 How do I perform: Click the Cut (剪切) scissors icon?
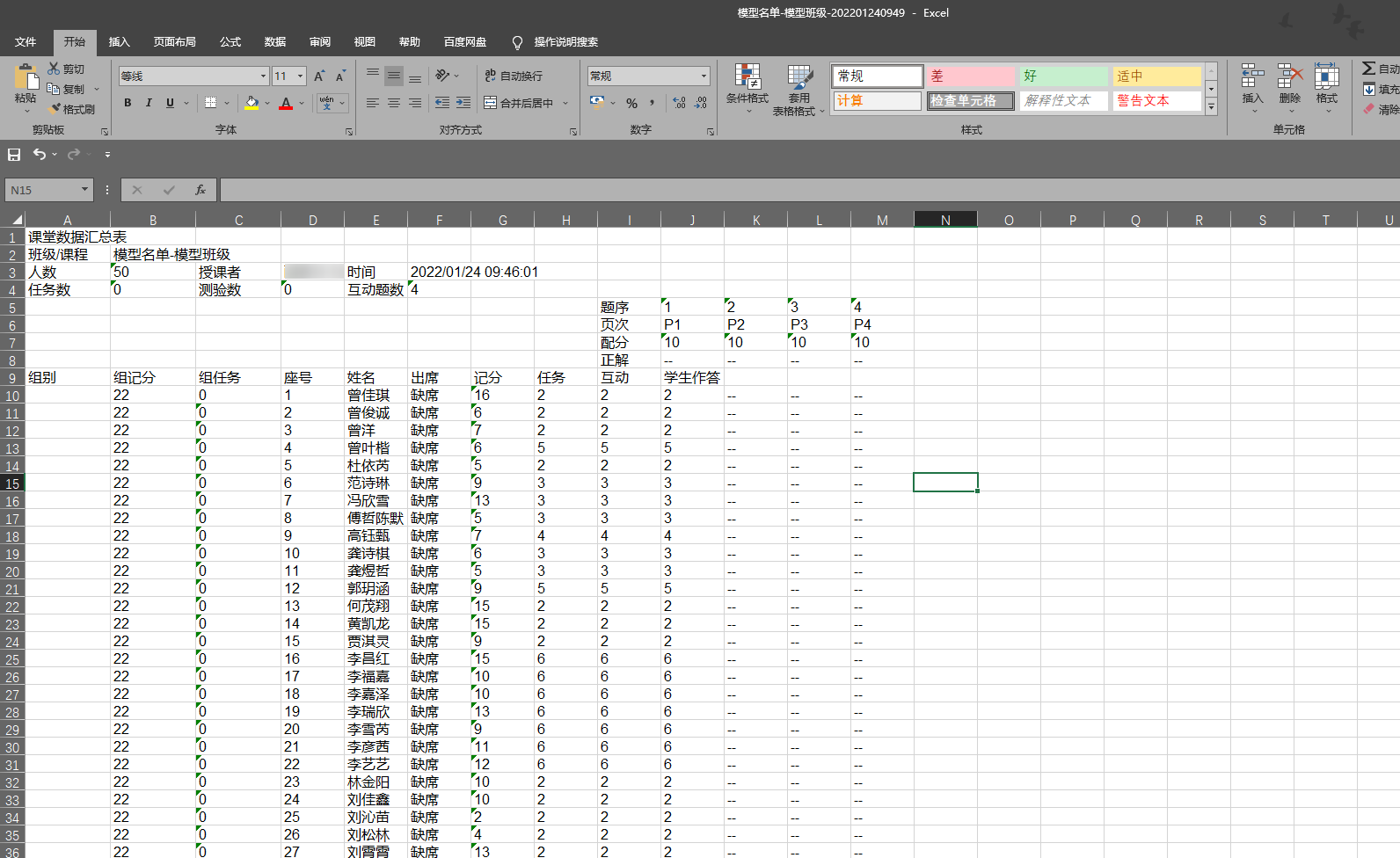(x=54, y=69)
